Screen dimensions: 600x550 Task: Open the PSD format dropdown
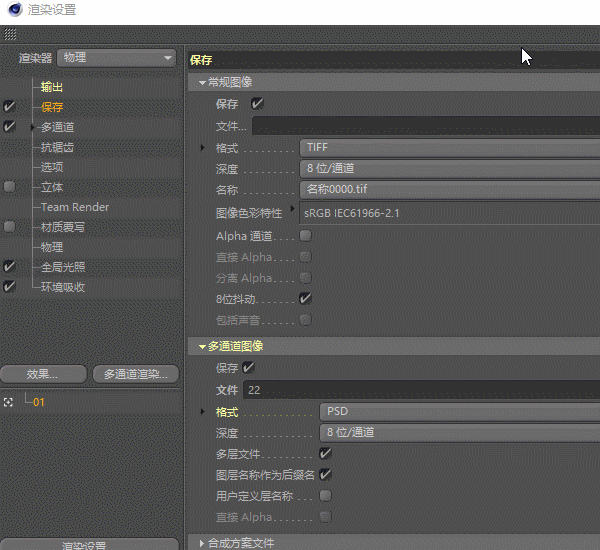(x=460, y=412)
